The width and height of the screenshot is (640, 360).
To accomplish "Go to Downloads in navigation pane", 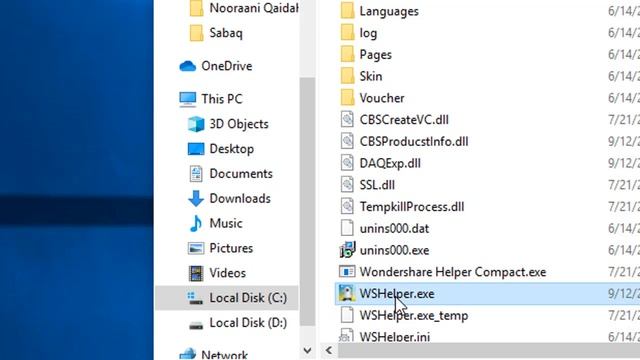I will click(x=240, y=198).
